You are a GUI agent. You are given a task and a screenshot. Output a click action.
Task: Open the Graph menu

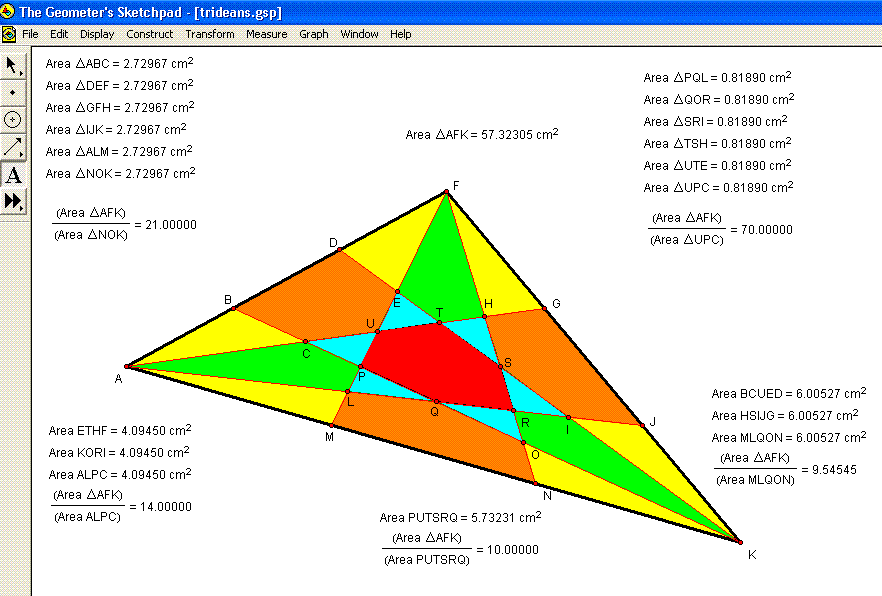(x=314, y=34)
